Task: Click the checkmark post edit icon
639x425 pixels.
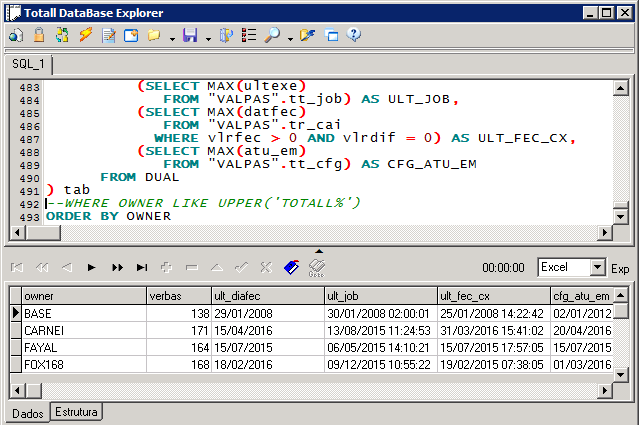Action: (x=241, y=267)
